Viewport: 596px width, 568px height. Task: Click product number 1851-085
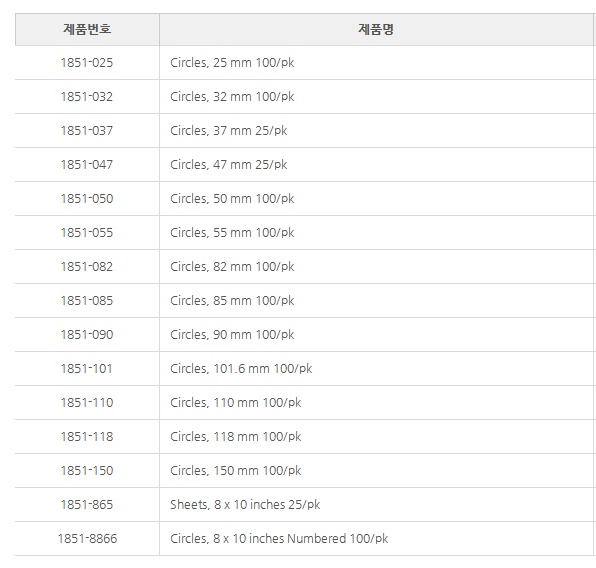click(87, 301)
